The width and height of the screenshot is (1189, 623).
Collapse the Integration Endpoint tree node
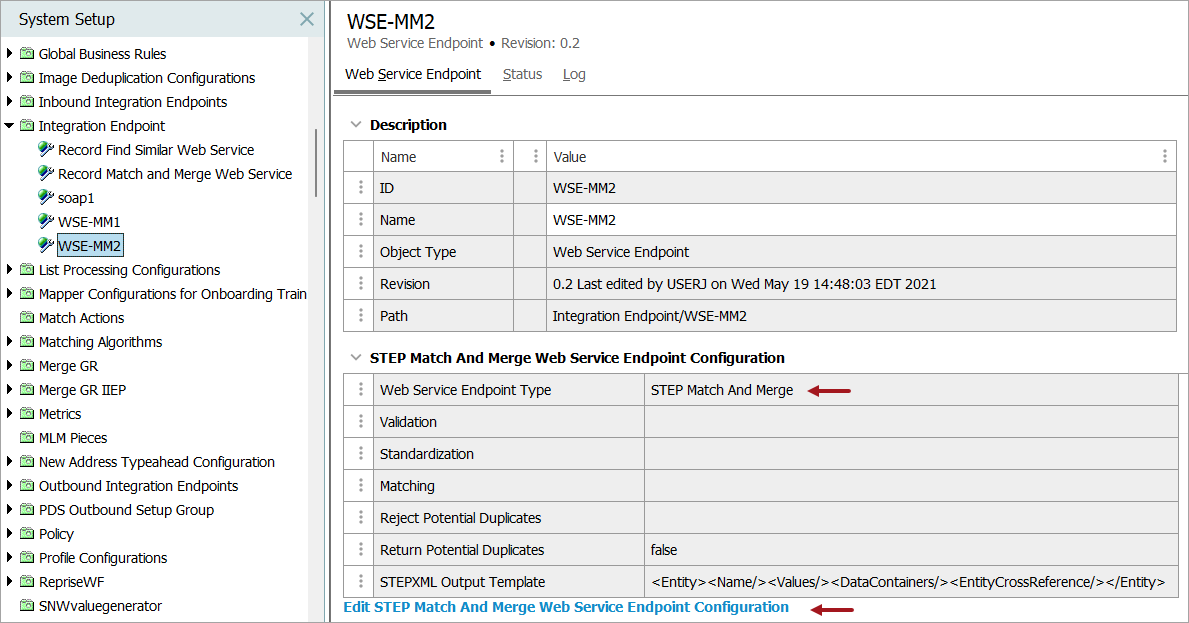pyautogui.click(x=10, y=126)
